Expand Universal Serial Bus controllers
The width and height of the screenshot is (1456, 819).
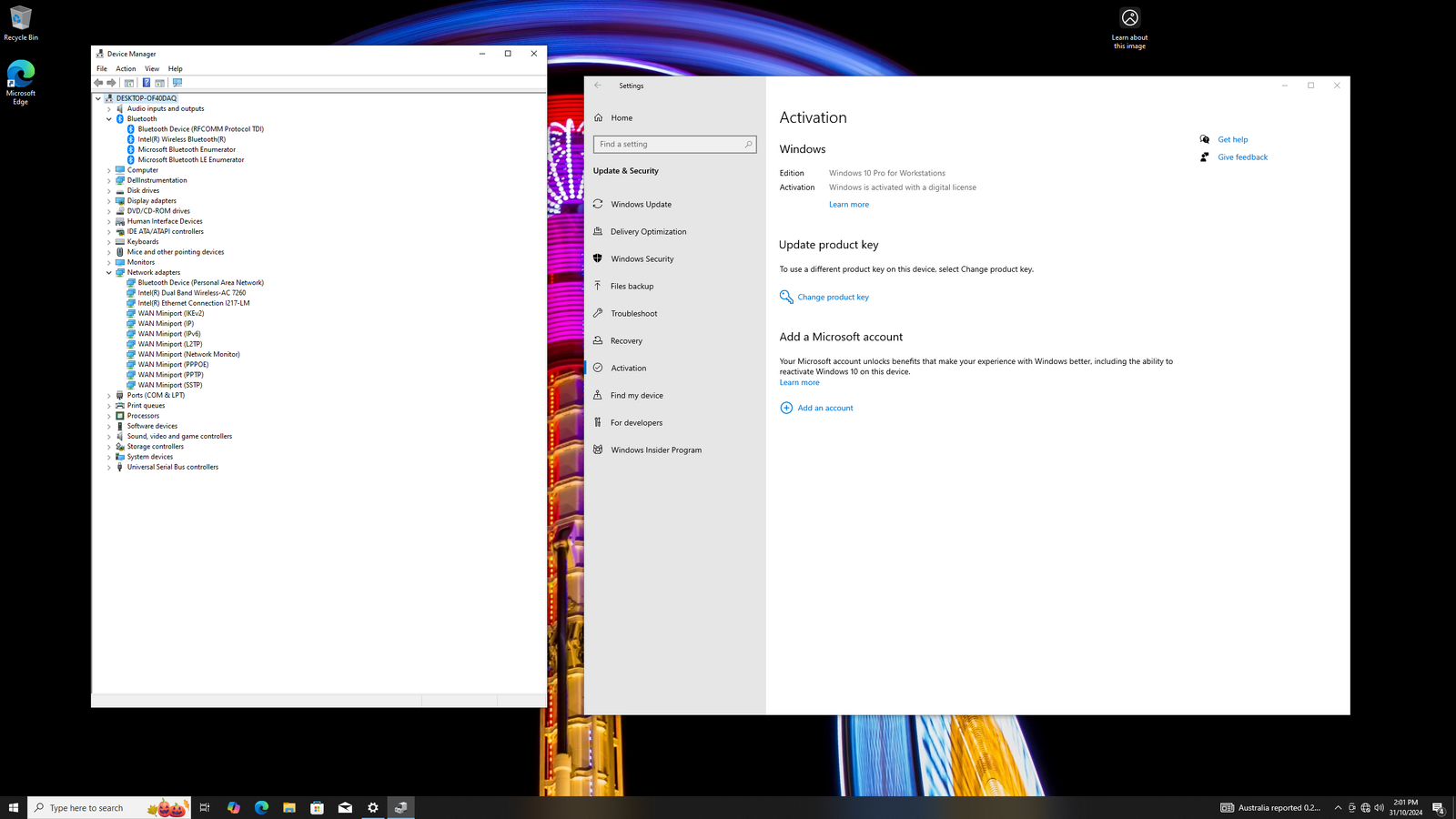tap(109, 468)
